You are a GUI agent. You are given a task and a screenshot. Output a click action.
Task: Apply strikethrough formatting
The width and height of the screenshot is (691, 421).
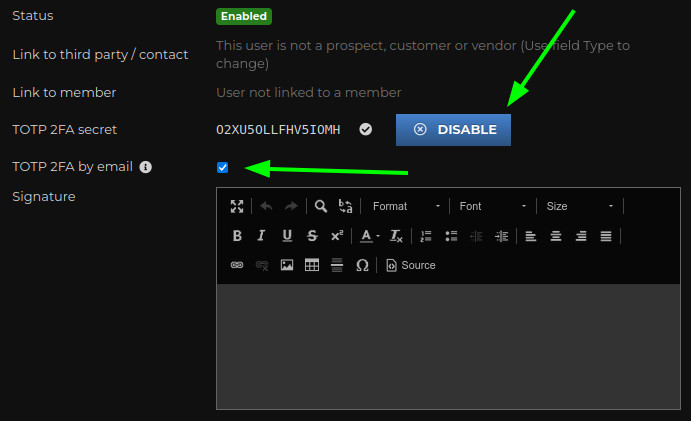(312, 236)
